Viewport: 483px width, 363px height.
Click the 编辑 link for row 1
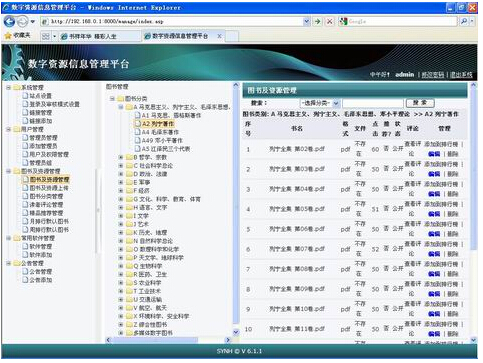coord(434,154)
